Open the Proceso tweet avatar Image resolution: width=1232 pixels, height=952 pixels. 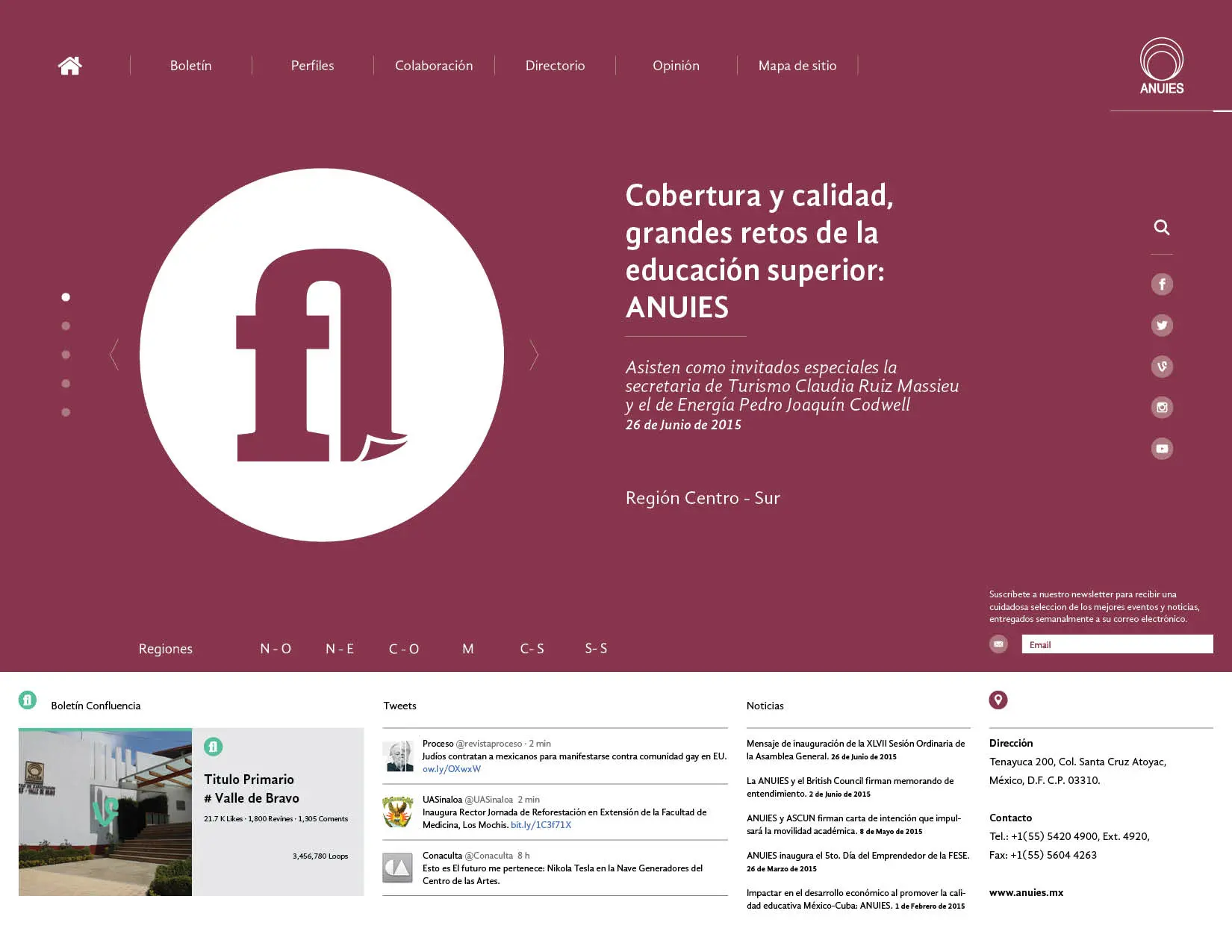[x=398, y=756]
